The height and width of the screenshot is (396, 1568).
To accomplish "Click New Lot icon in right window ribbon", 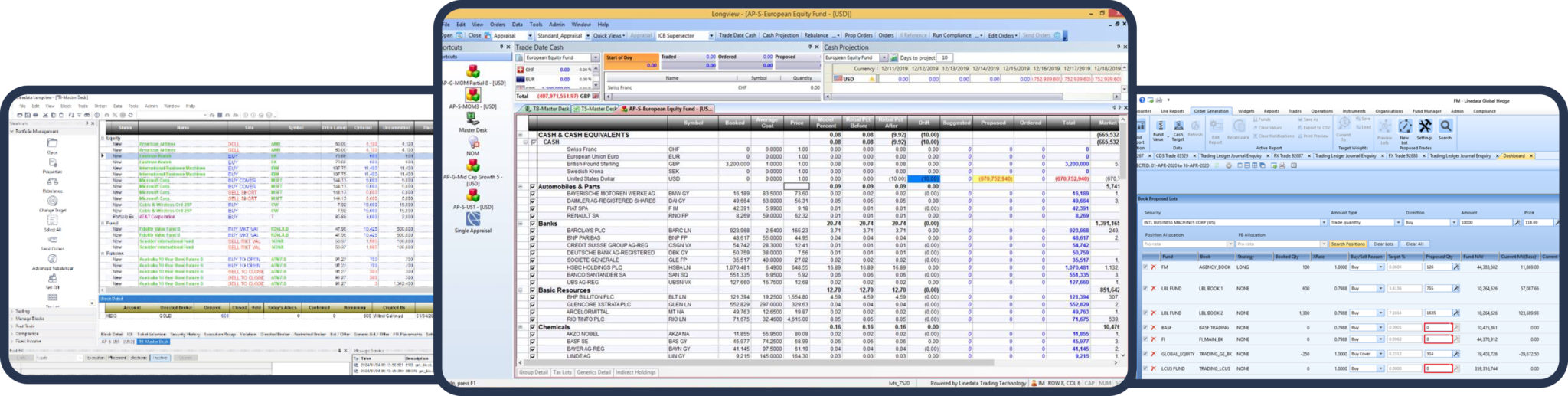I will pos(1405,126).
